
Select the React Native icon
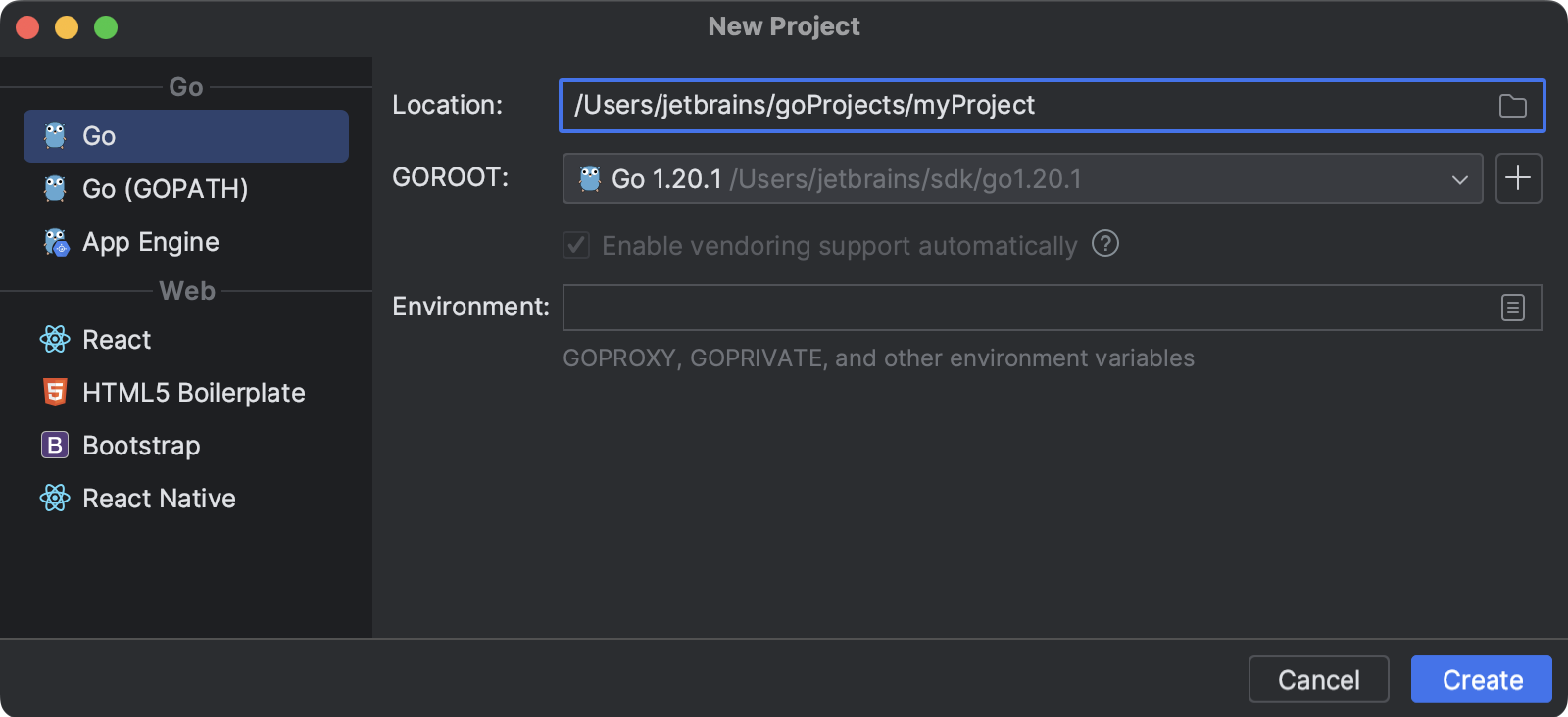(56, 499)
